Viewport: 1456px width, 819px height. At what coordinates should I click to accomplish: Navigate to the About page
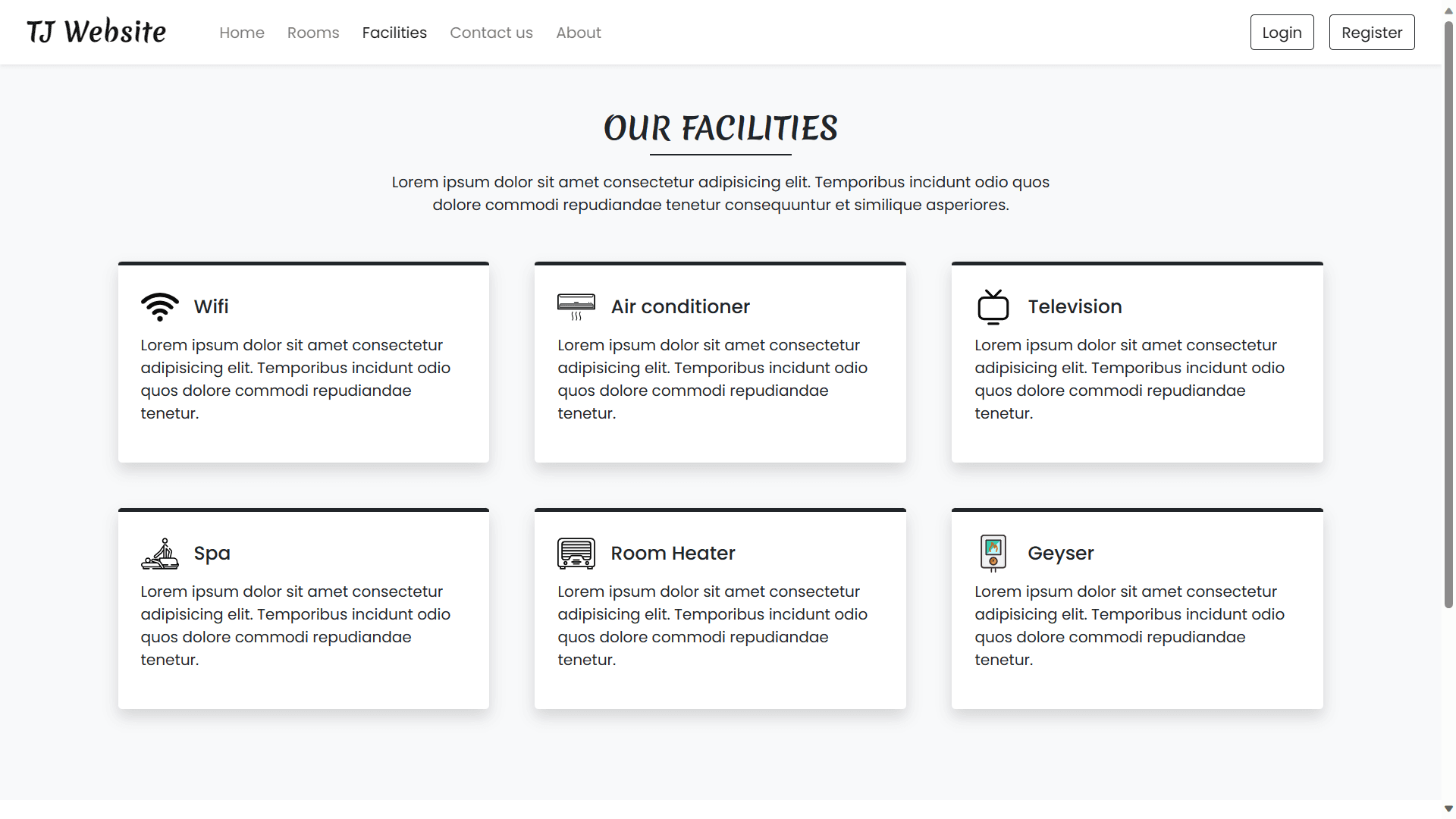point(579,33)
